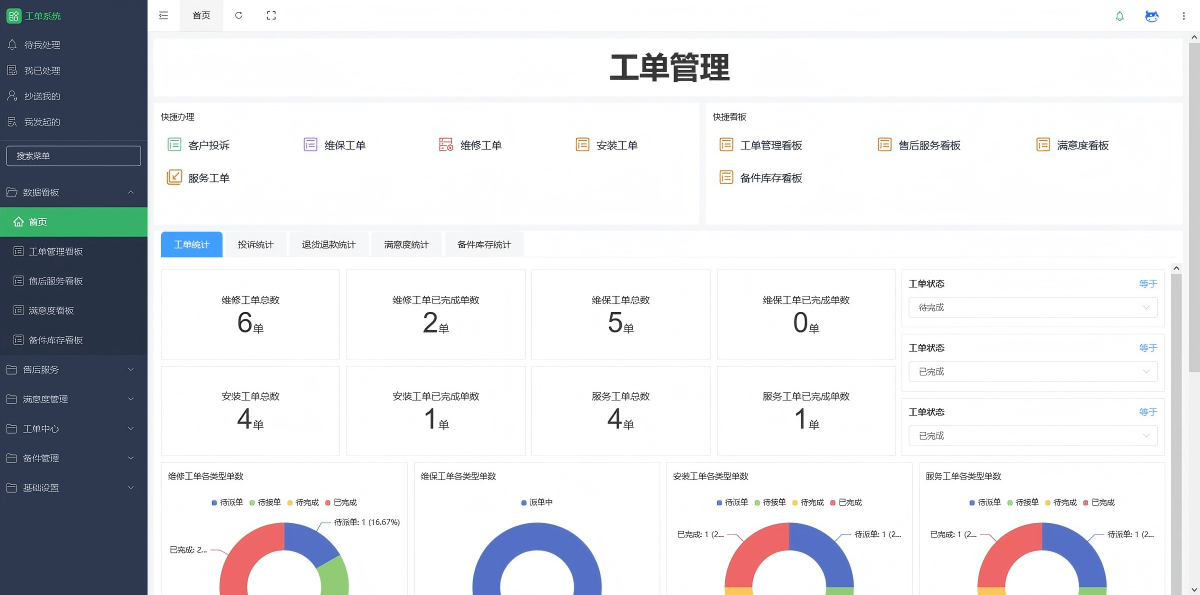Viewport: 1200px width, 595px height.
Task: Click the 工单系统 logo icon
Action: click(x=14, y=16)
